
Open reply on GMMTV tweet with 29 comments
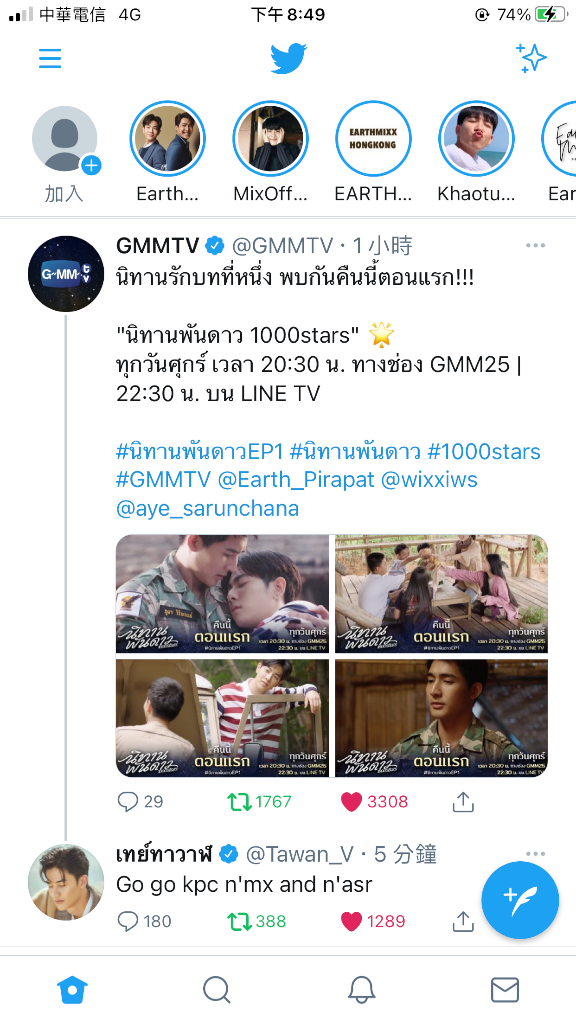coord(140,801)
